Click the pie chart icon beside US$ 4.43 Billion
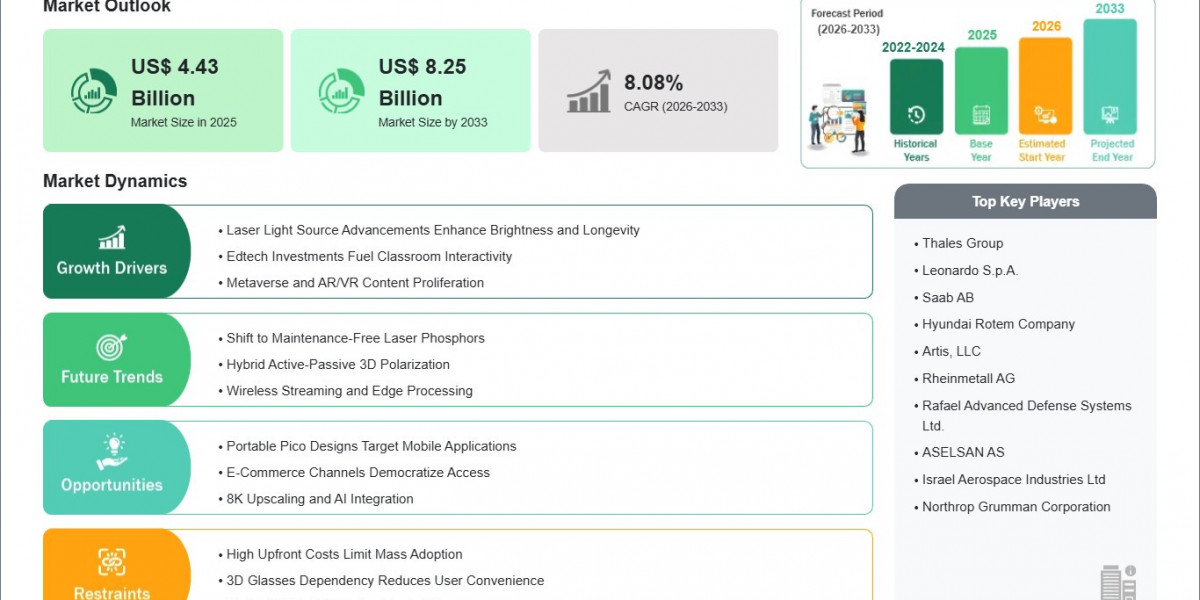Viewport: 1200px width, 600px height. click(x=94, y=91)
